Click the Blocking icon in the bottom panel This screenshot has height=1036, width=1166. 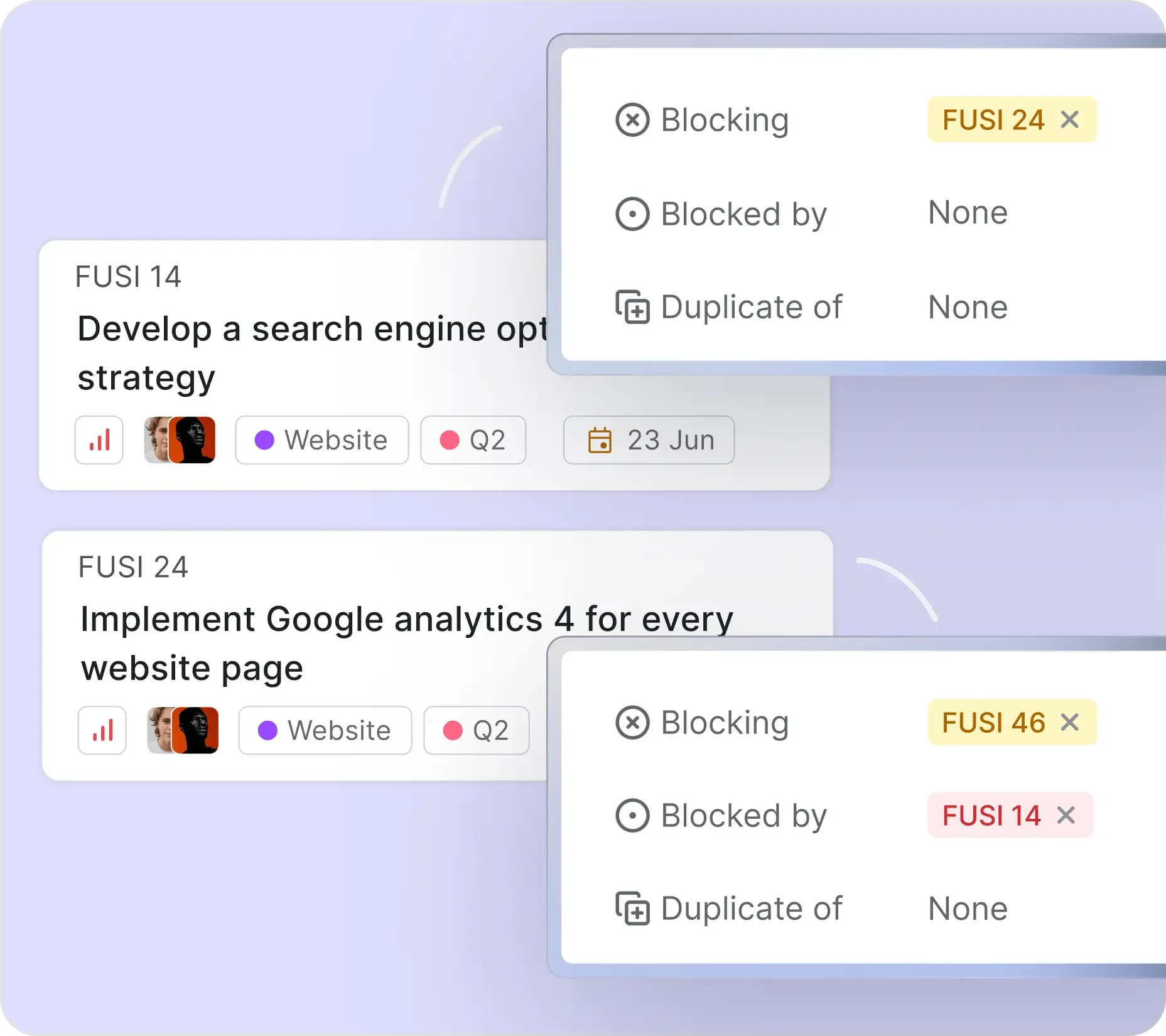click(632, 722)
